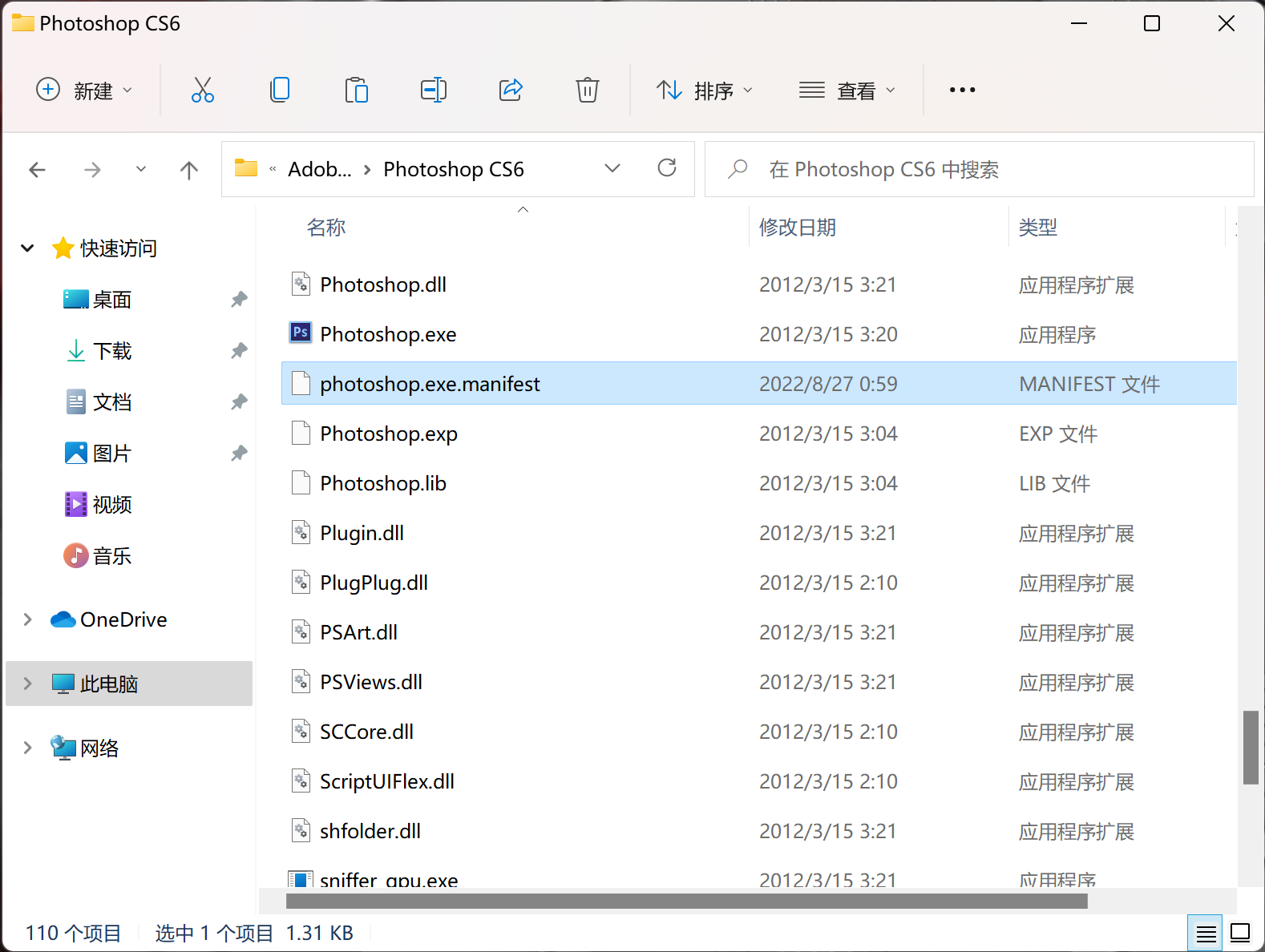The height and width of the screenshot is (952, 1265).
Task: Select file PSArt.dll
Action: 358,632
